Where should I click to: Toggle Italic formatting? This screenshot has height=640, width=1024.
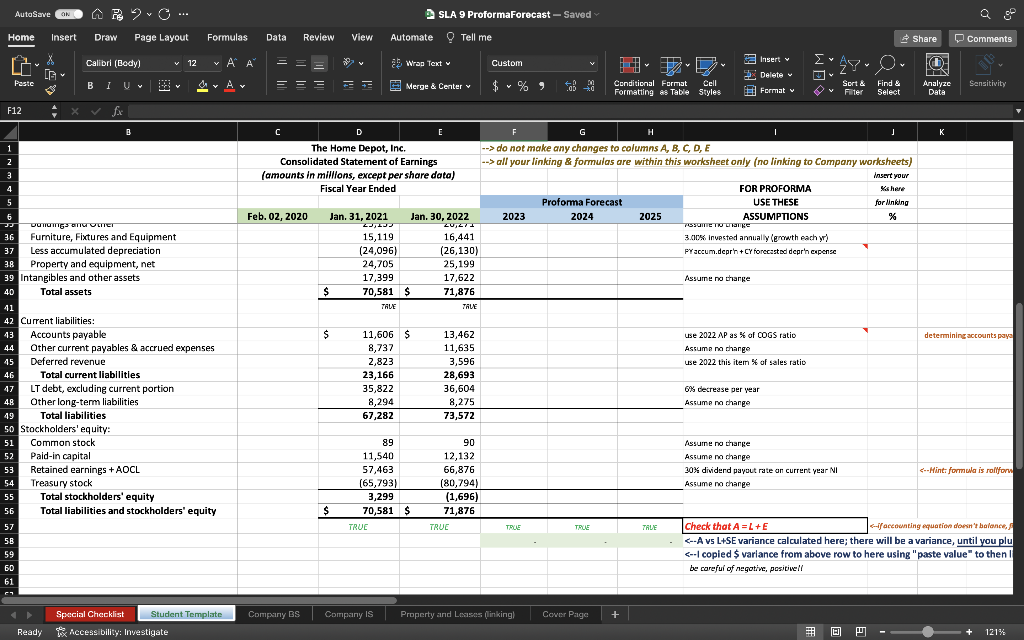tap(108, 86)
